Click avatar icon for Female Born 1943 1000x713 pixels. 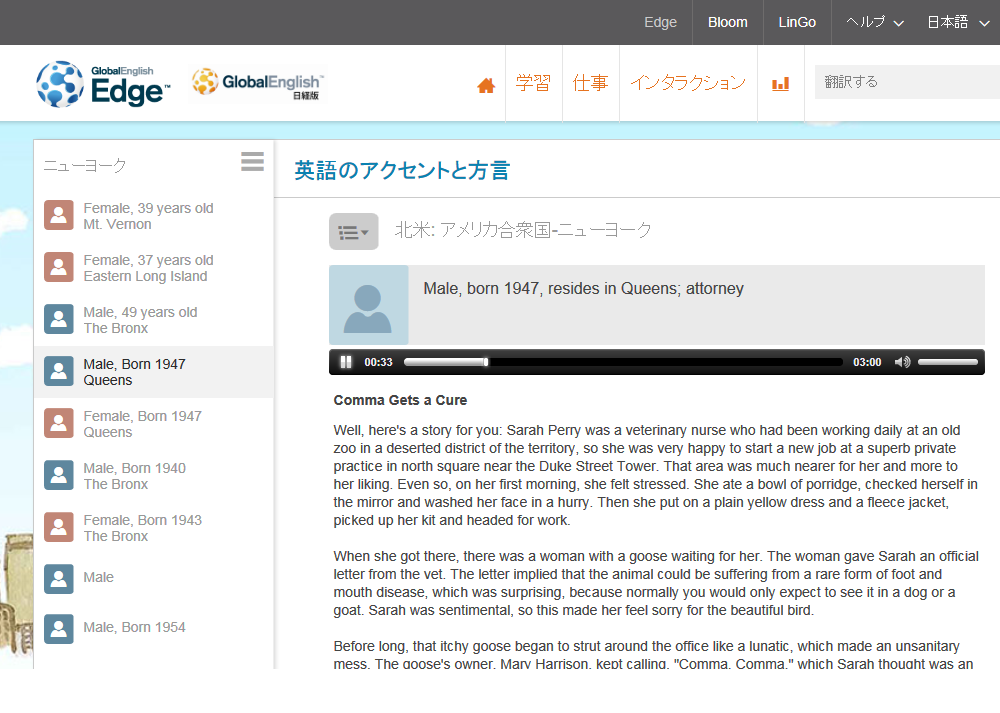[59, 527]
